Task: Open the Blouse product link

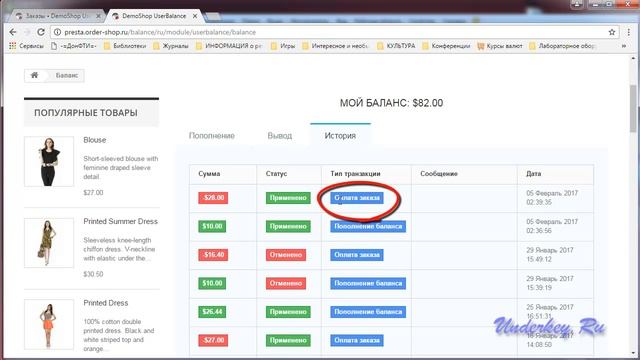Action: (95, 140)
